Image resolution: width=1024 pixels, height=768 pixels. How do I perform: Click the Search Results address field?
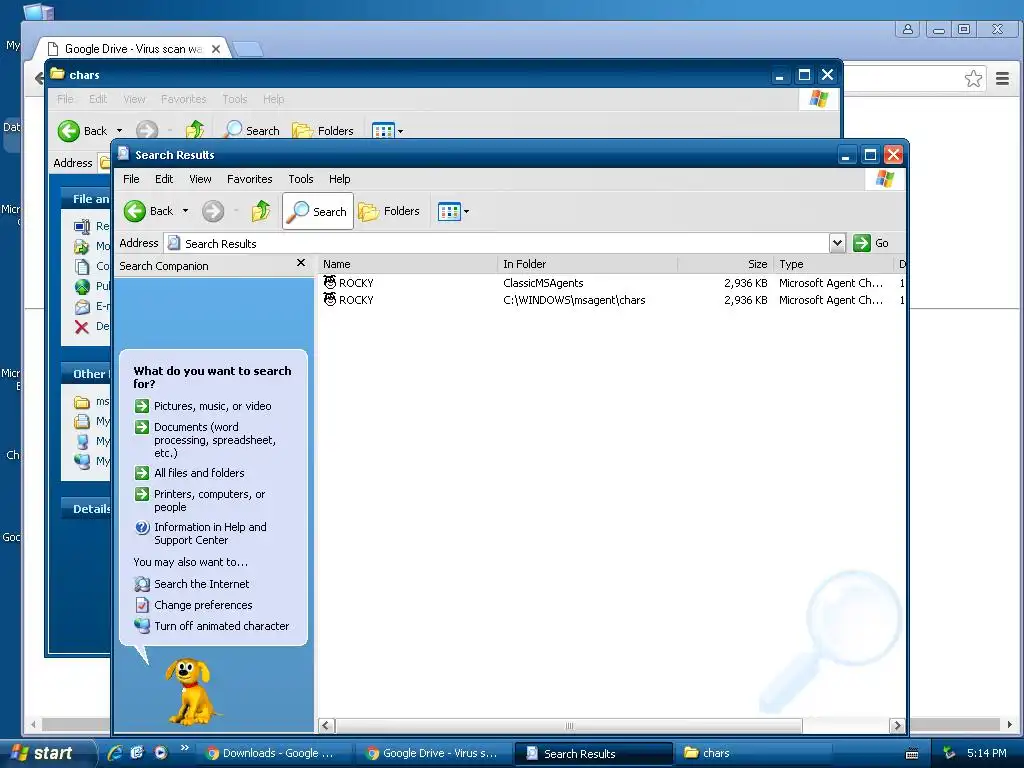point(496,244)
